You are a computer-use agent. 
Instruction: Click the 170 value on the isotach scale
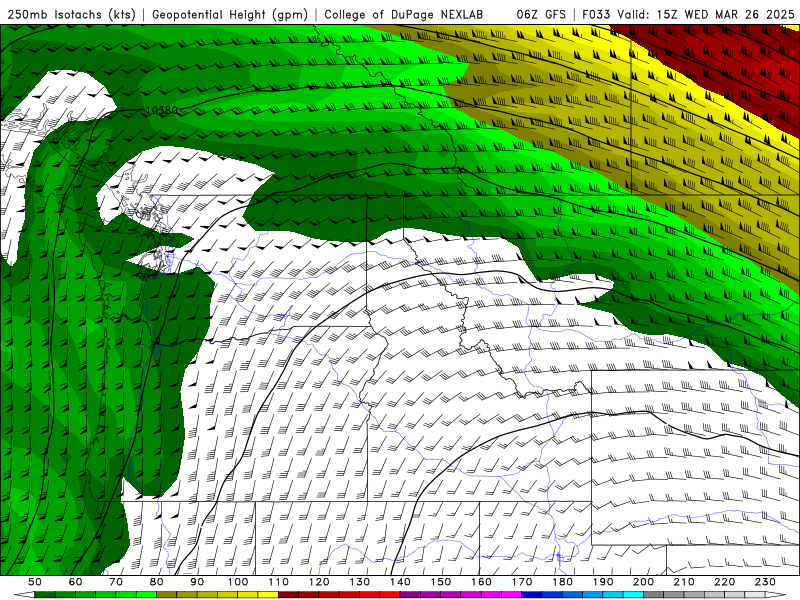tap(521, 582)
